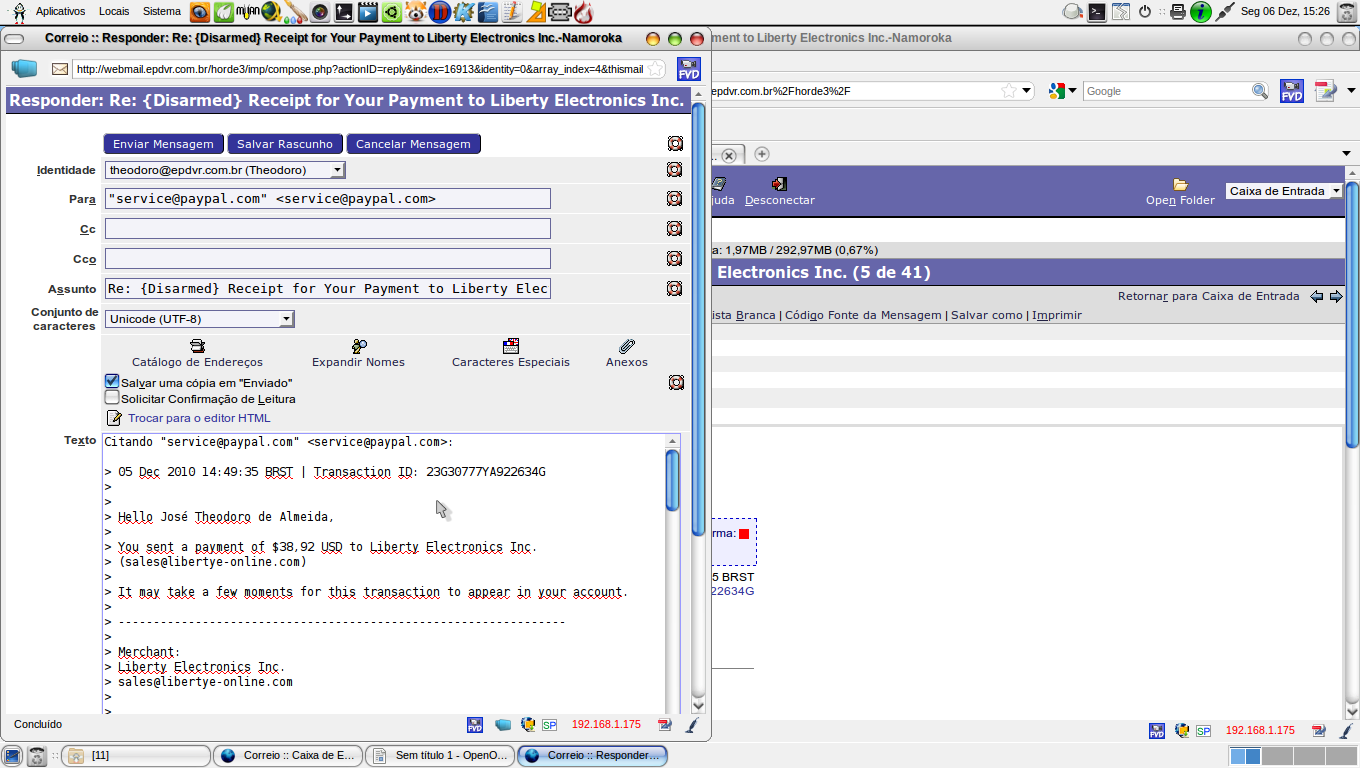Click Salvar Rascunho button
The height and width of the screenshot is (768, 1360).
(x=285, y=144)
